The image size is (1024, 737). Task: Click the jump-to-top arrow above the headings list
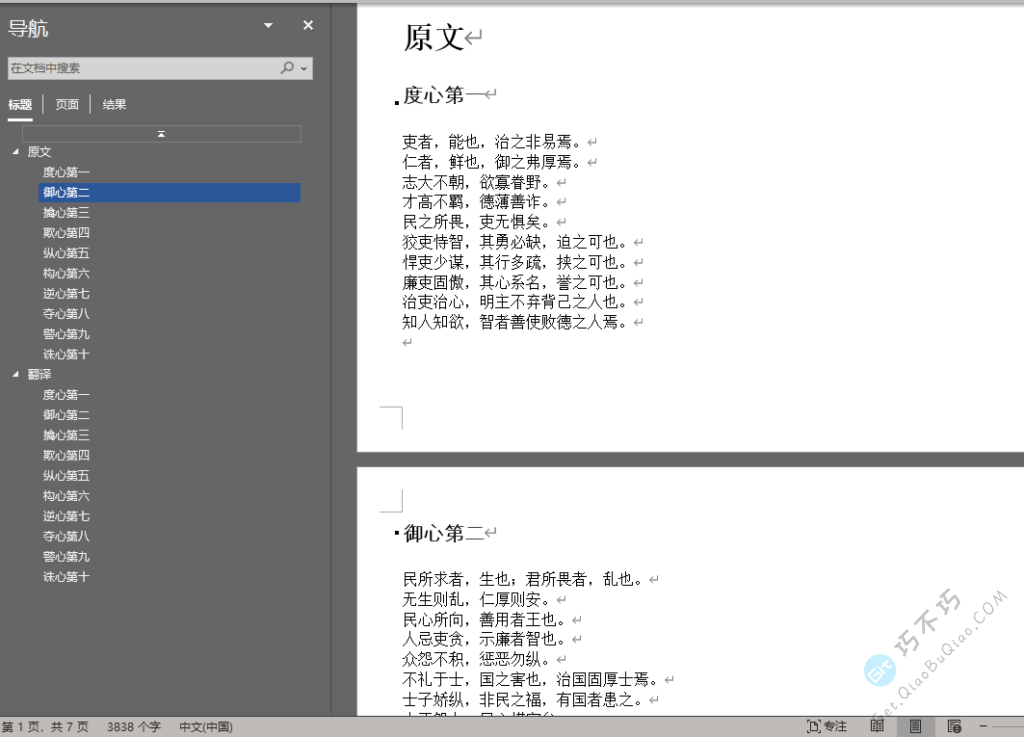[x=161, y=133]
